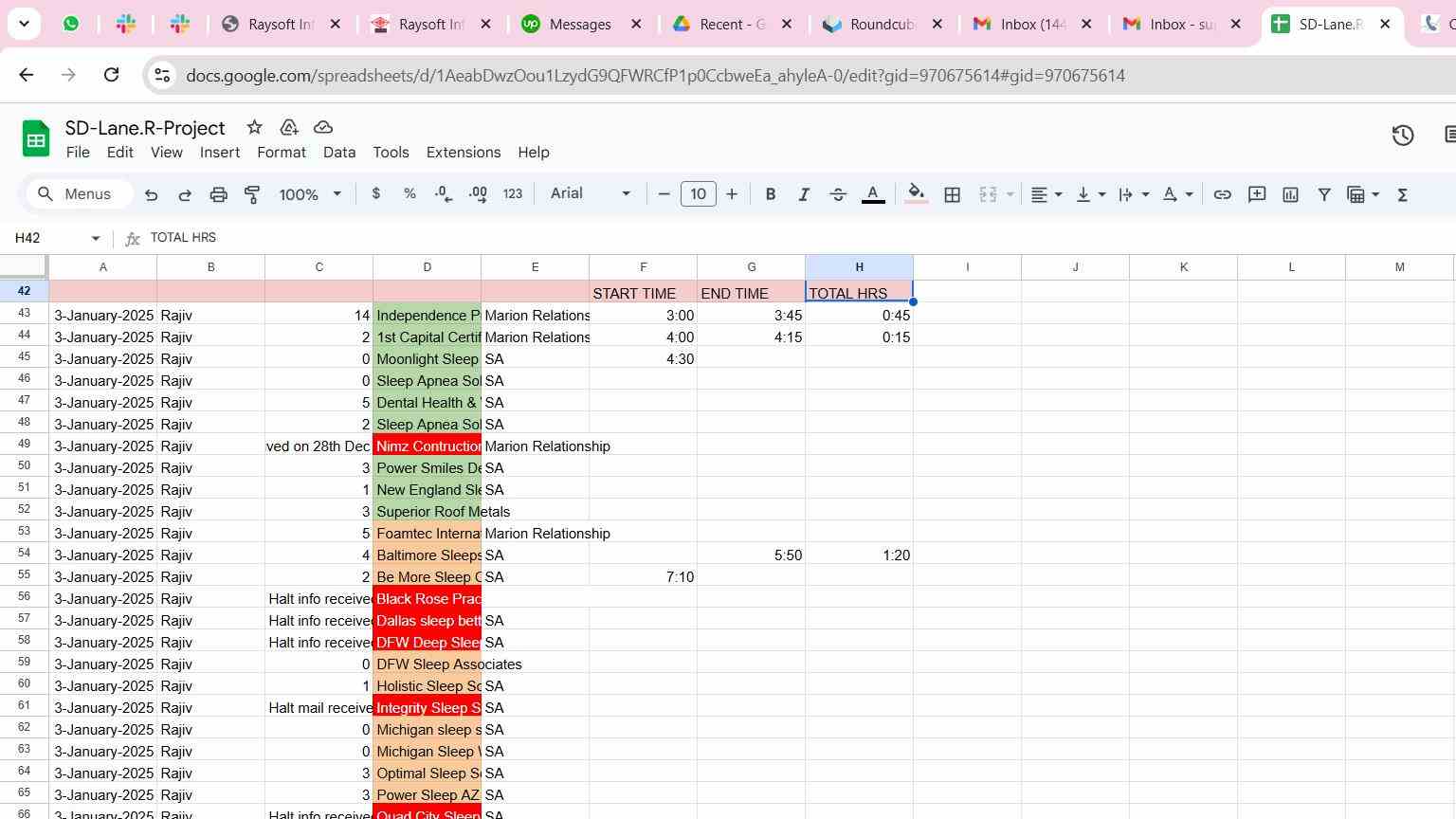The width and height of the screenshot is (1456, 819).
Task: Click the formula bar TOTAL HRS
Action: coord(183,238)
